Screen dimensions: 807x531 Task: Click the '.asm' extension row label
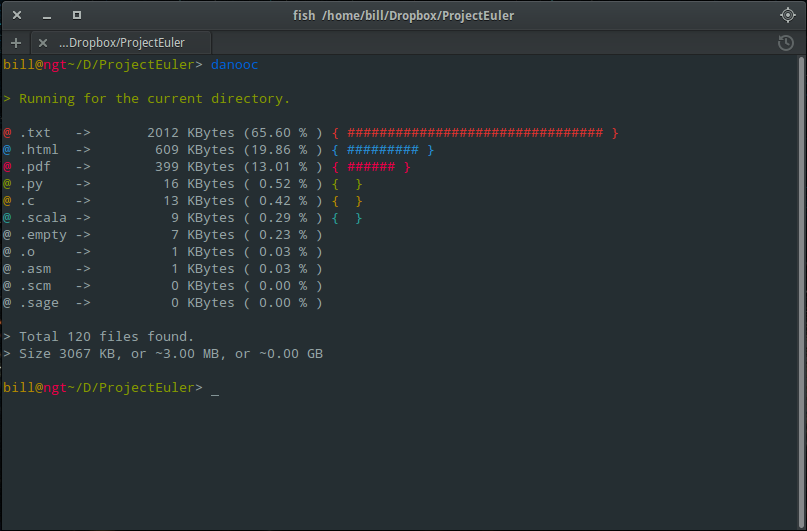(35, 269)
